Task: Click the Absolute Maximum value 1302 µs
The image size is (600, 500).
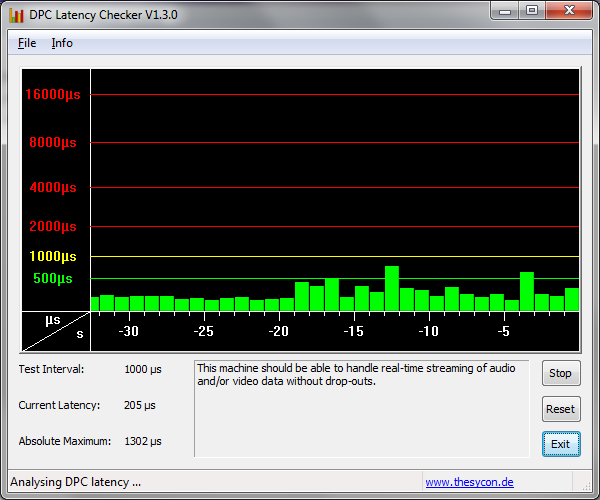Action: coord(143,441)
